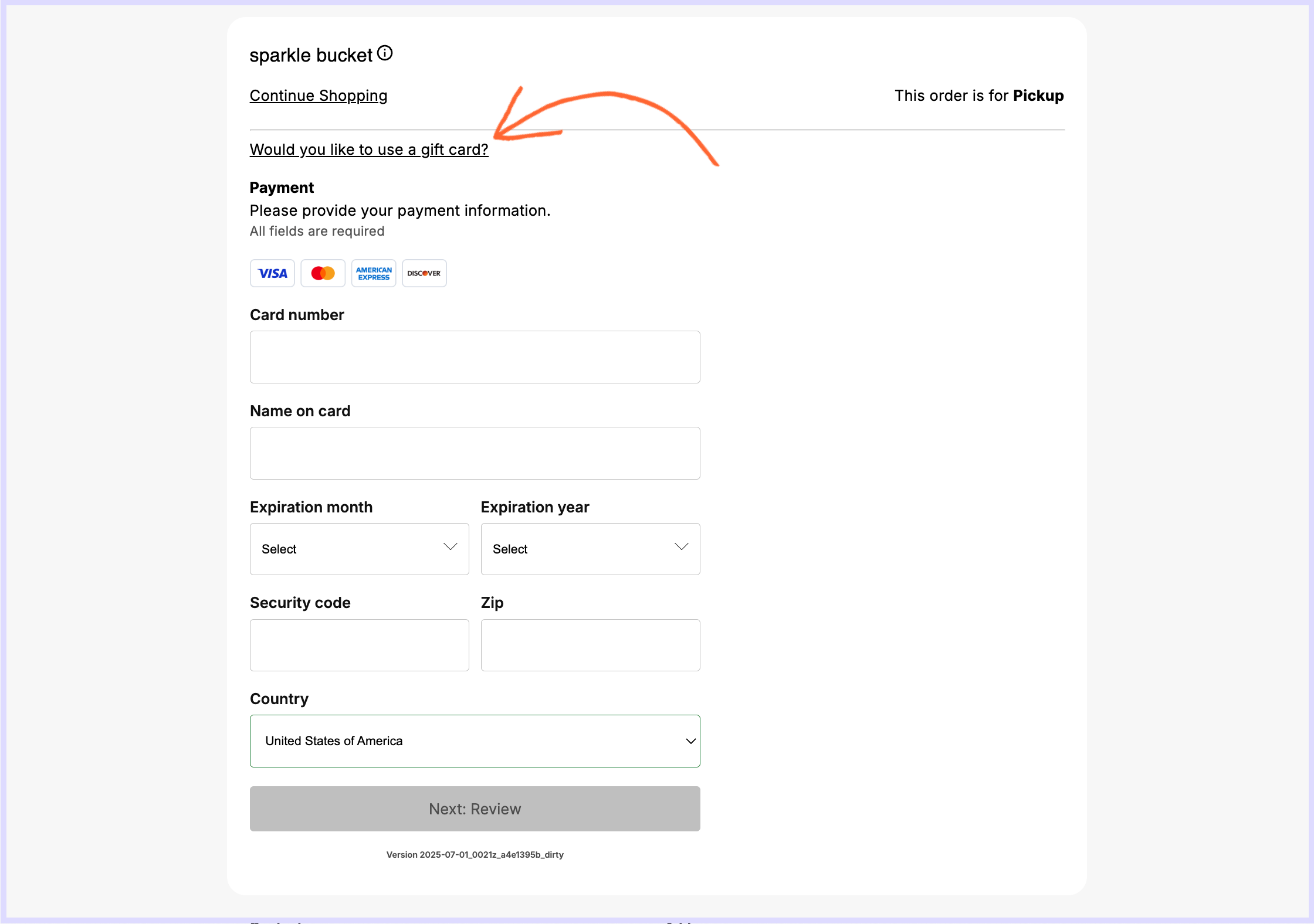Click into the Name on card field
1314x924 pixels.
[x=475, y=453]
